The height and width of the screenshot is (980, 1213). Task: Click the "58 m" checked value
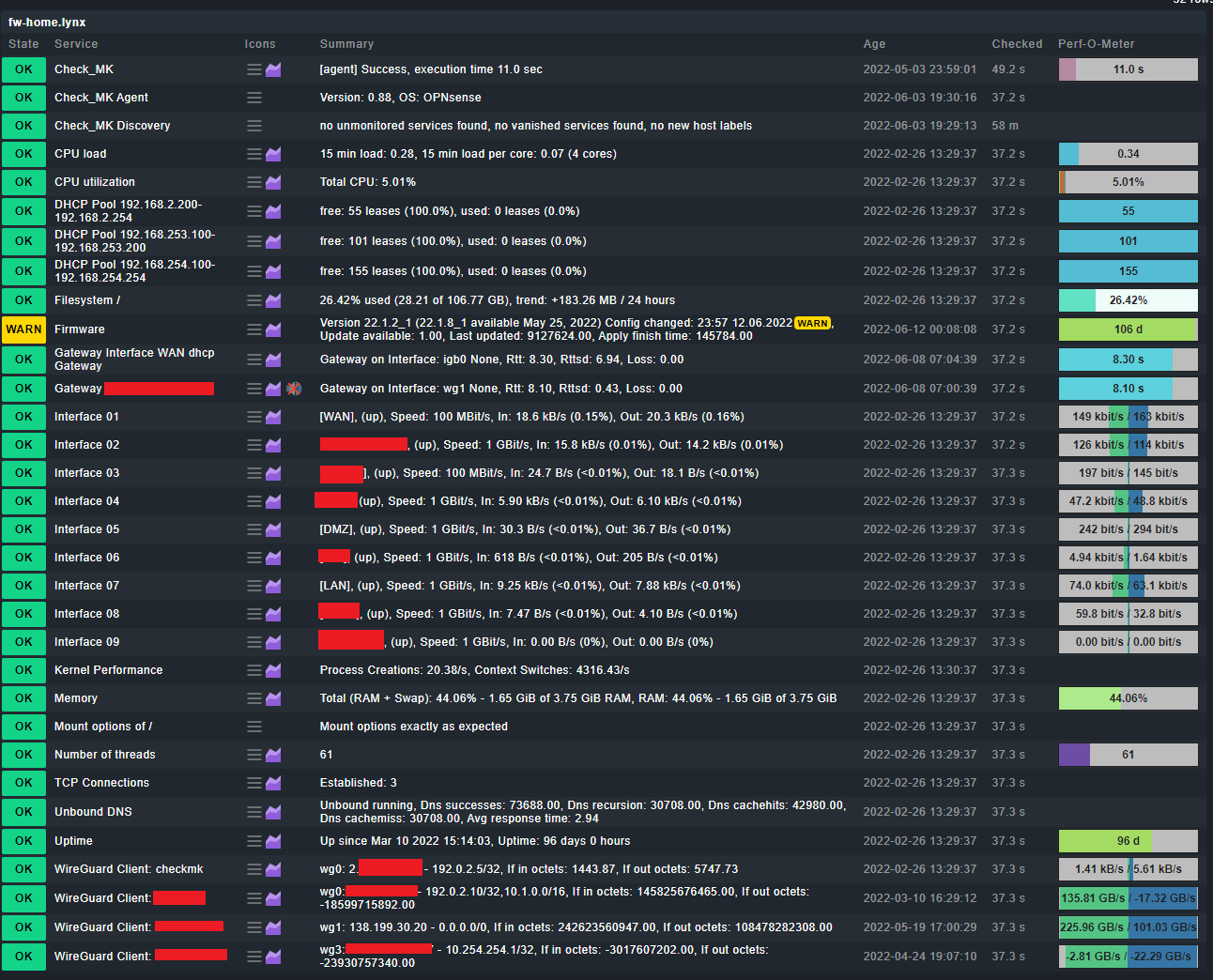(1006, 126)
